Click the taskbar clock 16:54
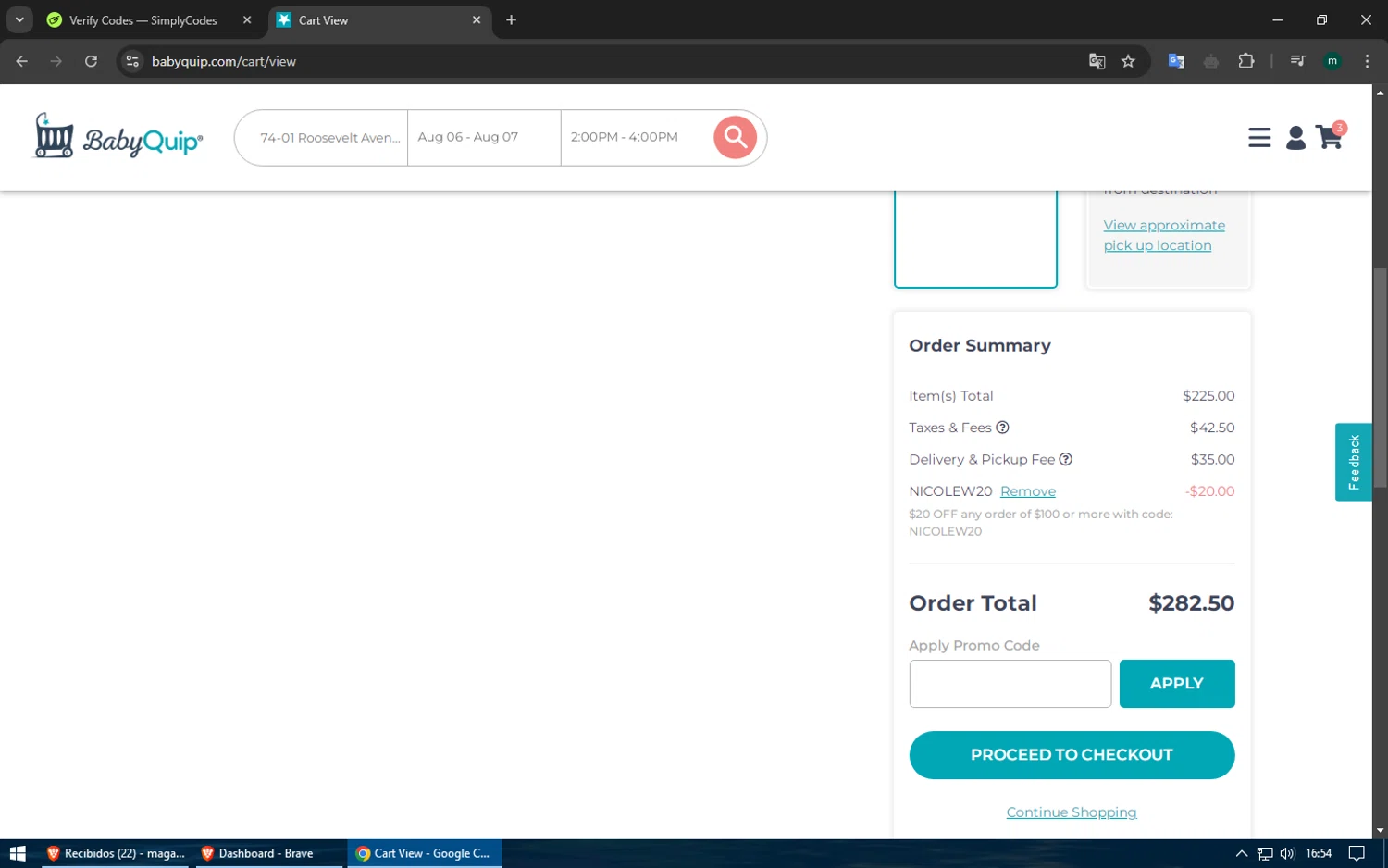This screenshot has width=1388, height=868. click(1319, 853)
